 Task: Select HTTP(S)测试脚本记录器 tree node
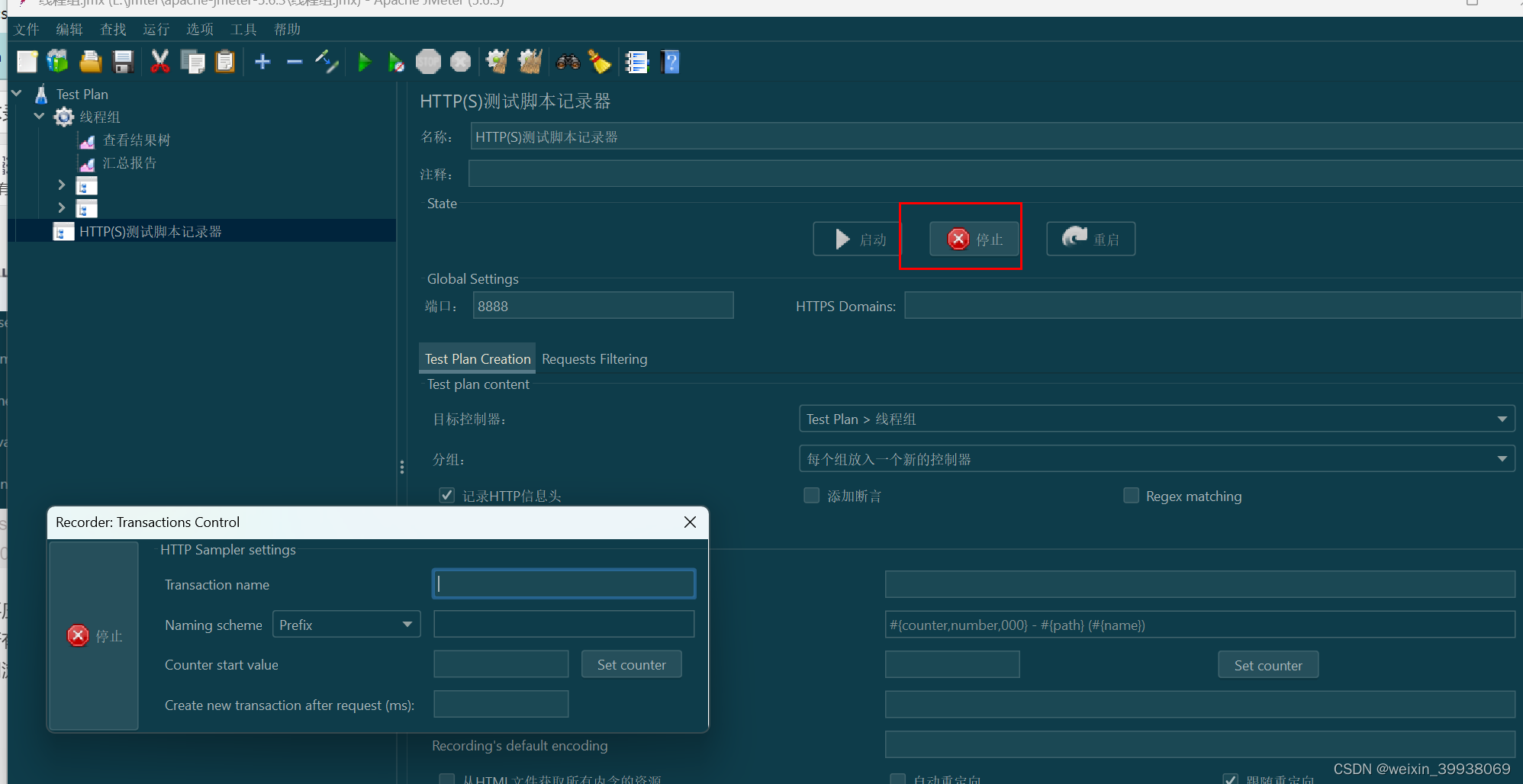coord(150,232)
